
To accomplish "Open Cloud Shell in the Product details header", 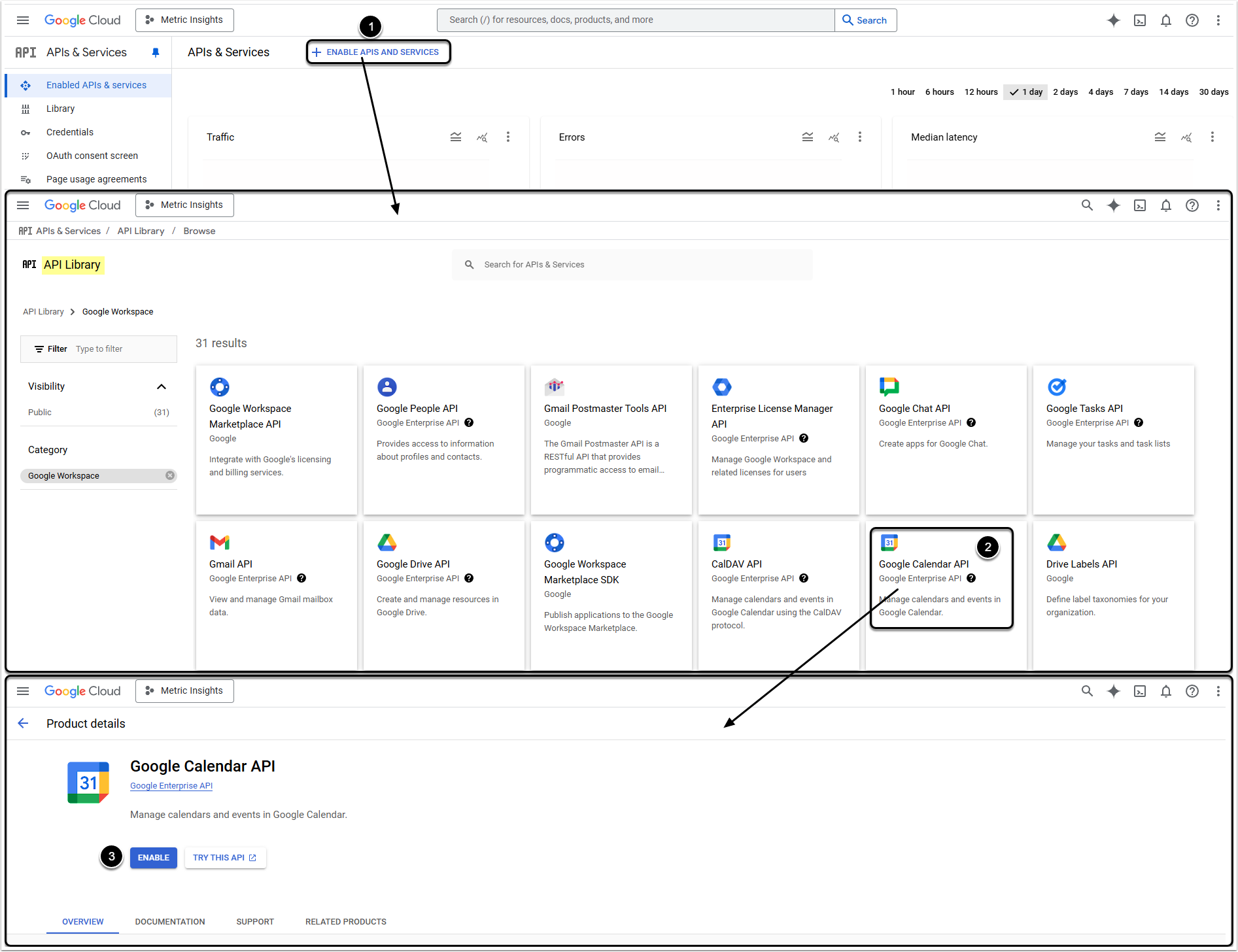I will [x=1140, y=691].
